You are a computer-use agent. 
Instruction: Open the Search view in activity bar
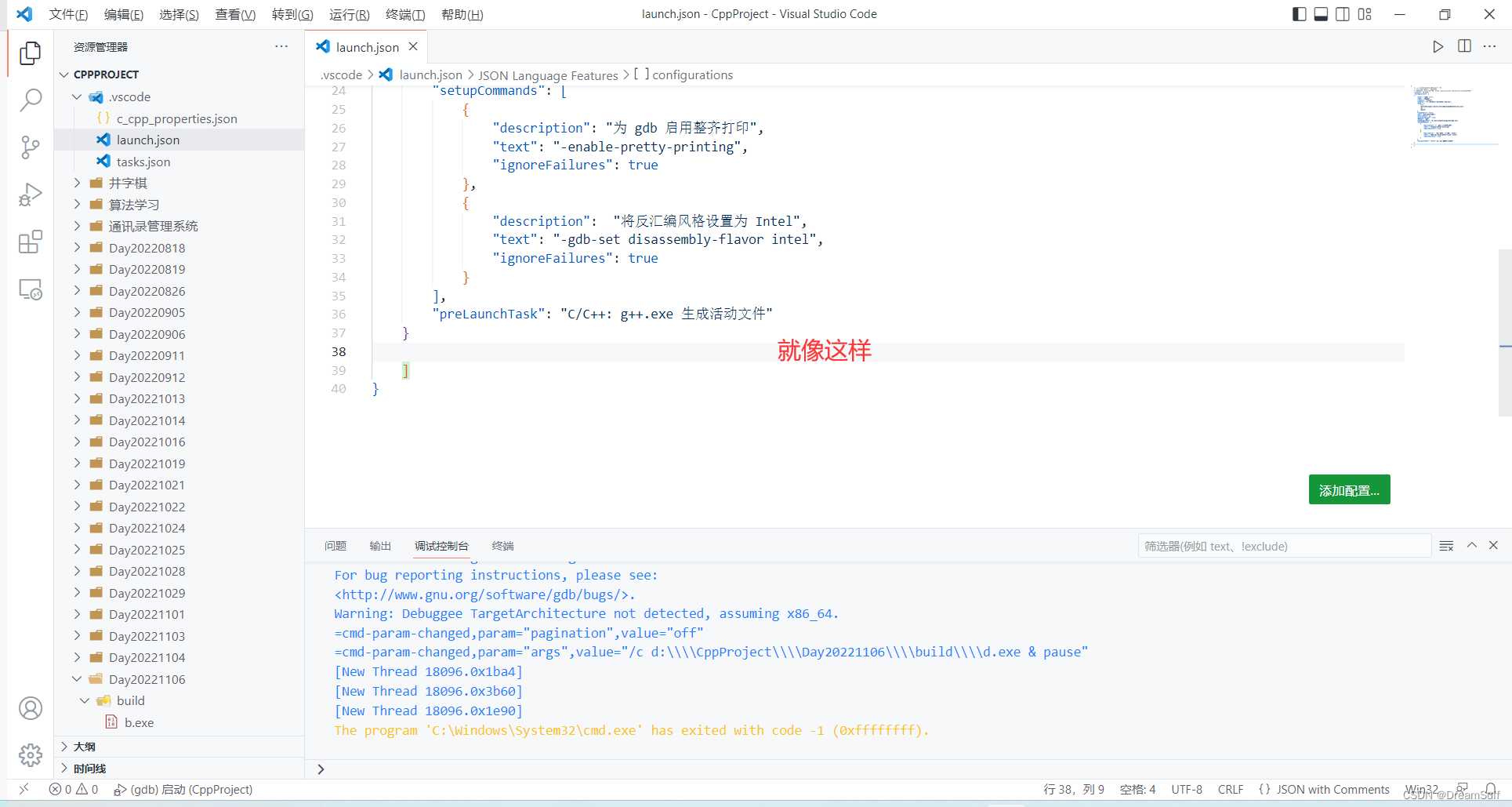click(x=30, y=100)
